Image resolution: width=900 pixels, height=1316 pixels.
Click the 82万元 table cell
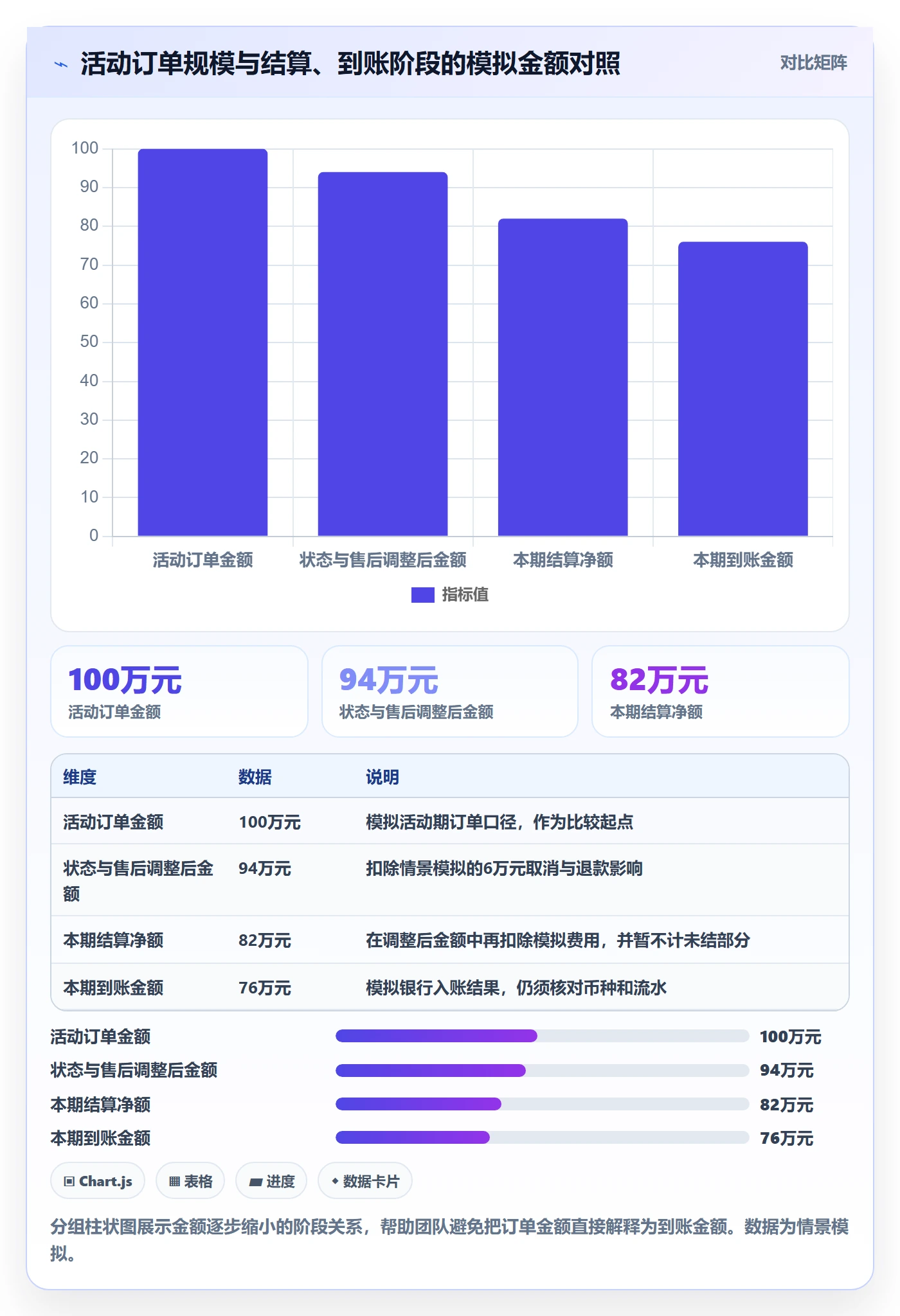pos(265,940)
